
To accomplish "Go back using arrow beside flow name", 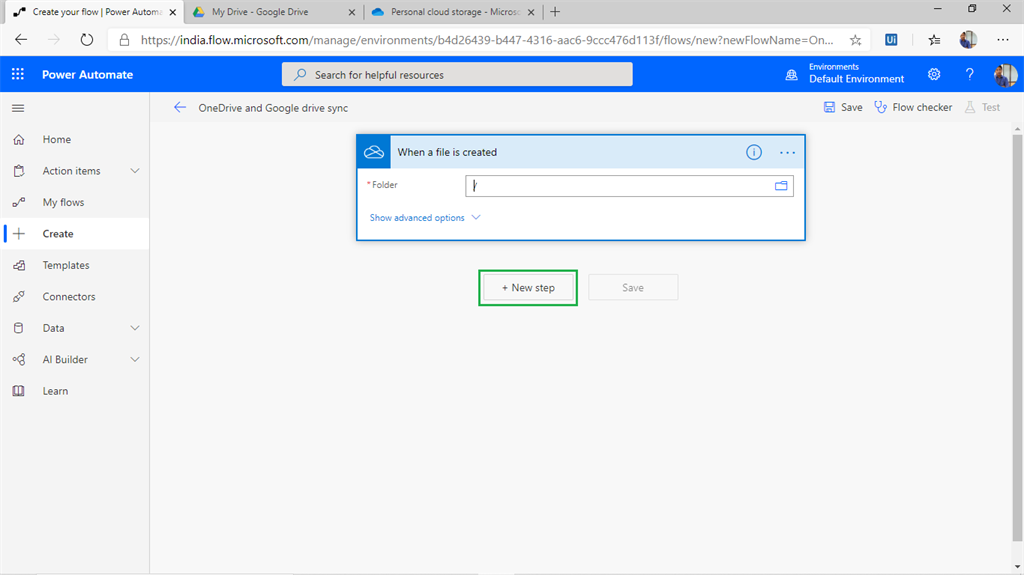I will coord(180,108).
